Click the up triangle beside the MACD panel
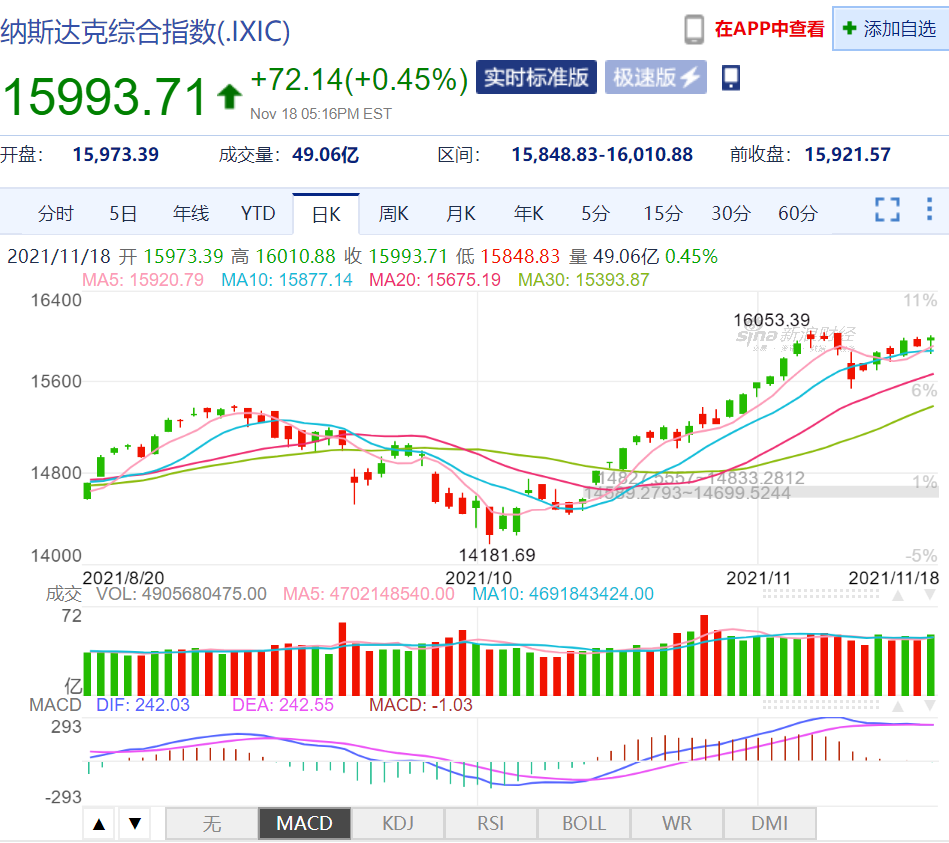949x843 pixels. click(x=898, y=706)
